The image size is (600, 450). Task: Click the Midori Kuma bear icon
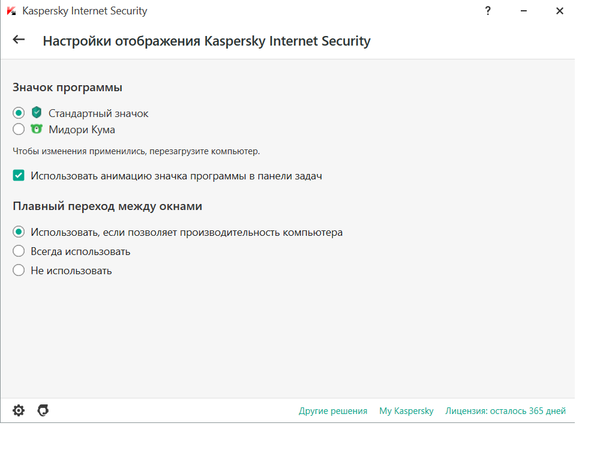click(x=37, y=129)
